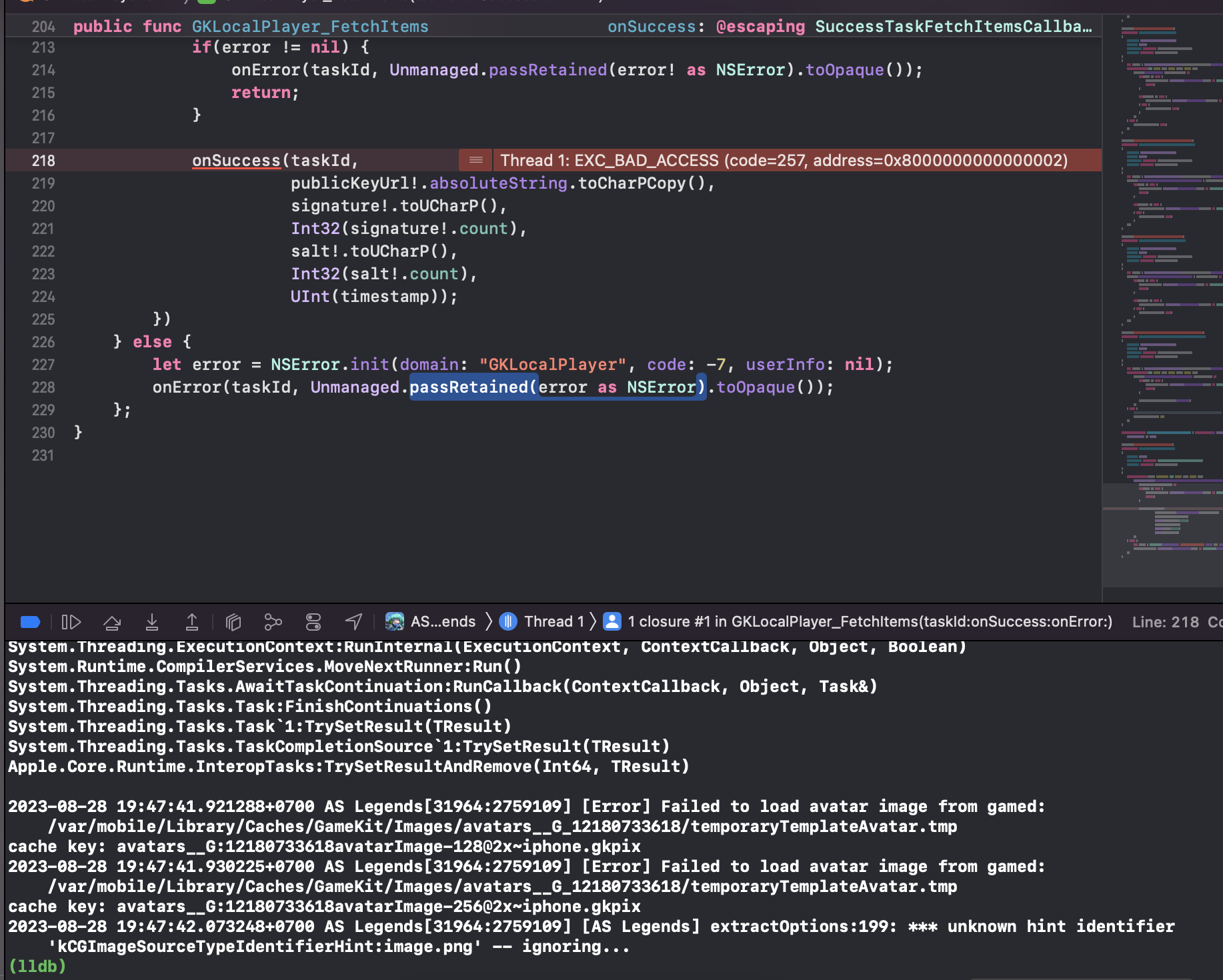Open the Simulate Location control

pos(353,622)
